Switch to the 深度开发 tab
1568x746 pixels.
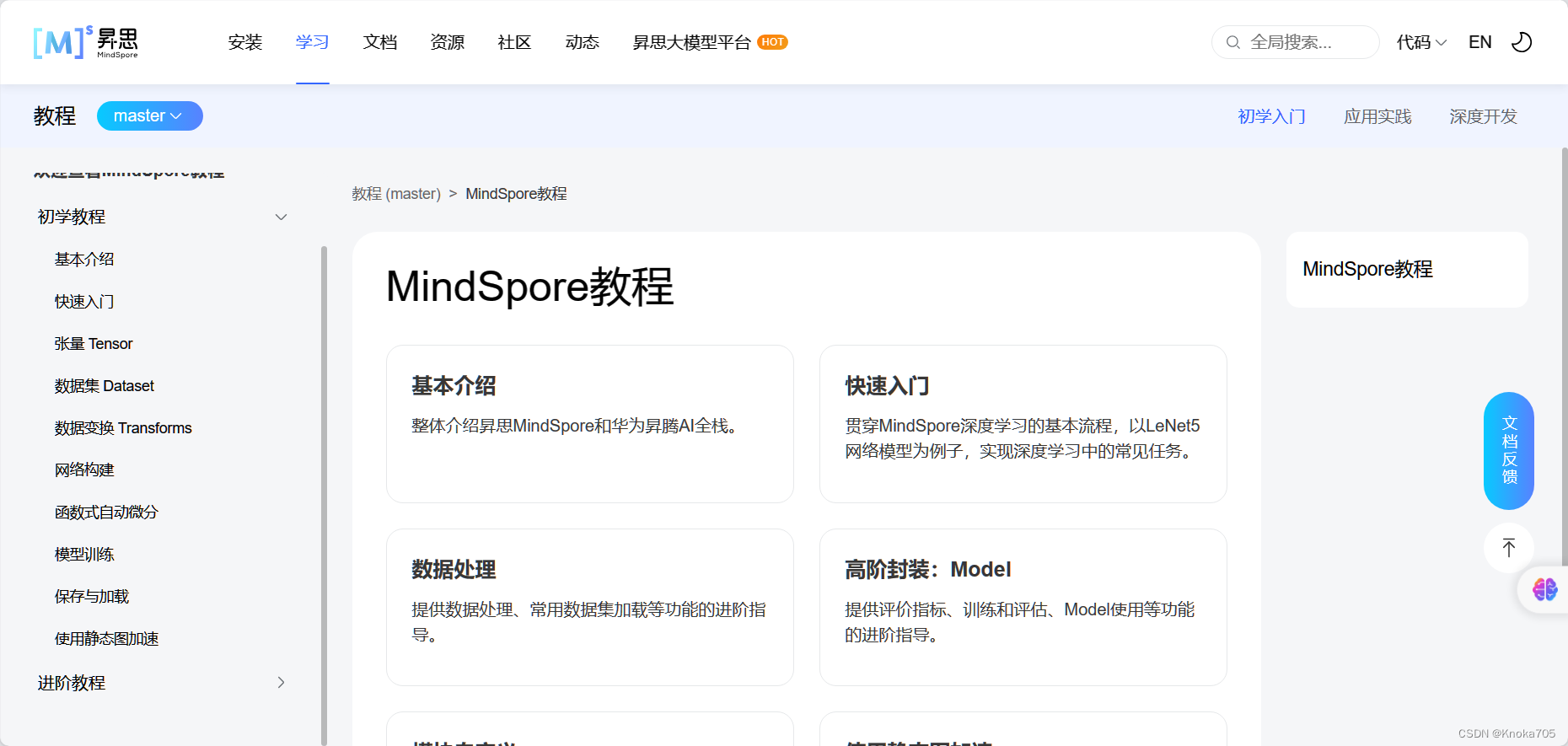point(1483,116)
